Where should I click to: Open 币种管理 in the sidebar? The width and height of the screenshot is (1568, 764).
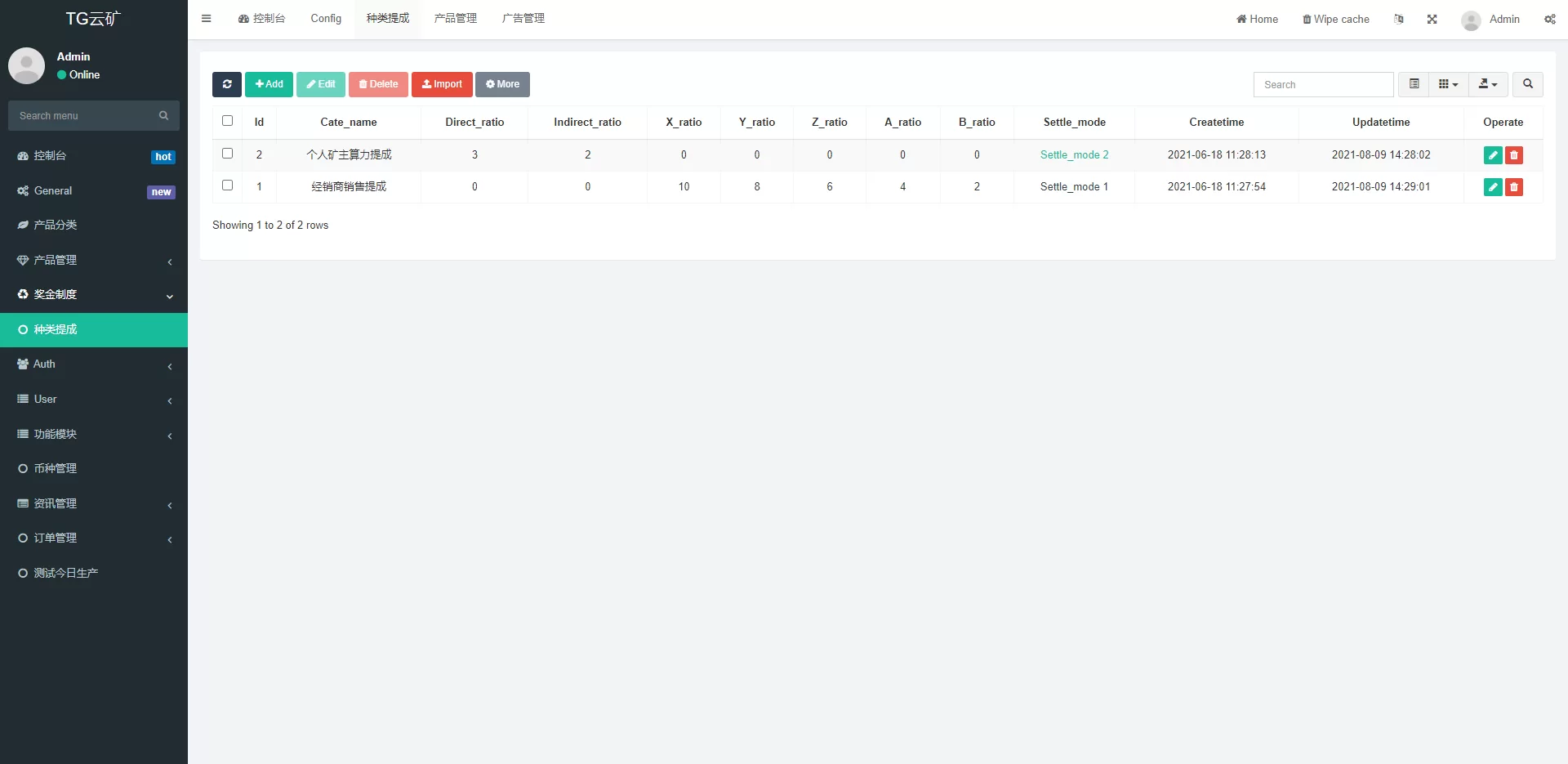[x=94, y=469]
